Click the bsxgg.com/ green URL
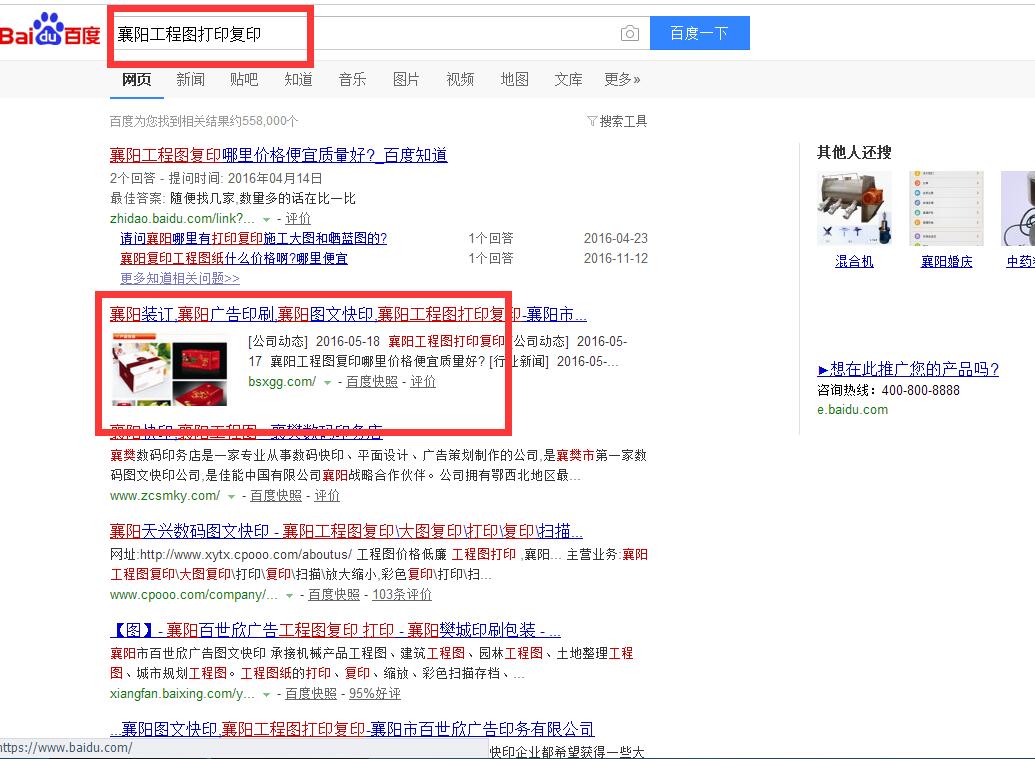Viewport: 1035px width, 759px height. click(282, 381)
